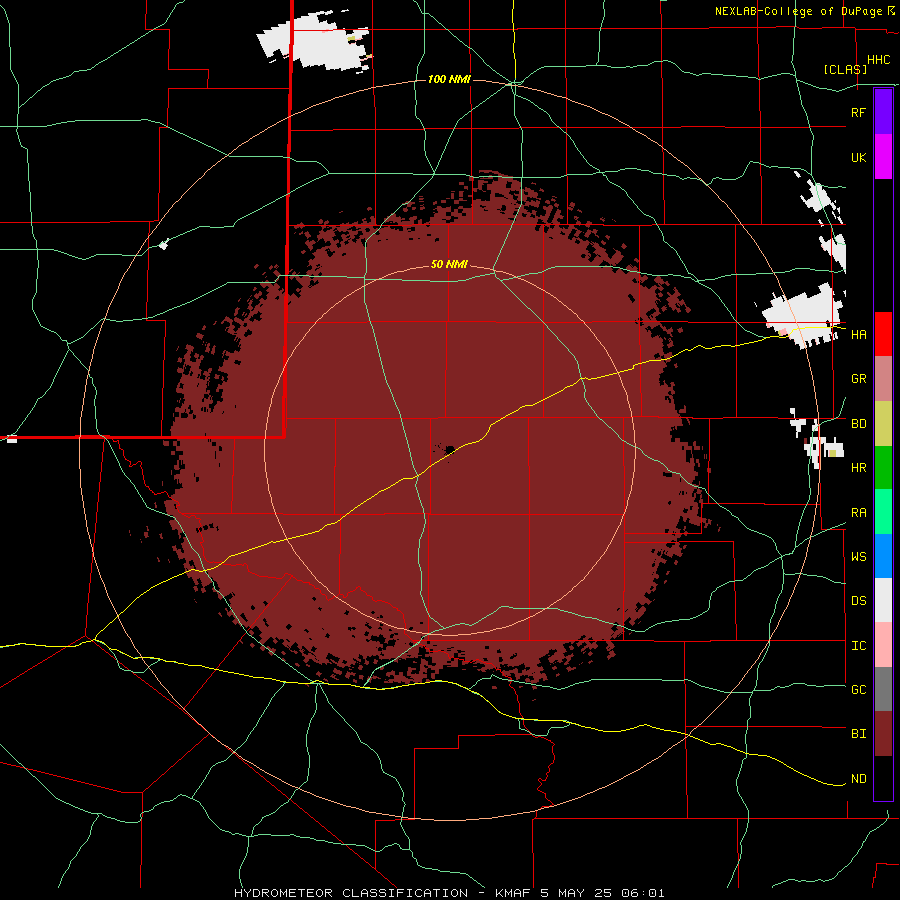
Task: Click the black radar-site spot at ring center
Action: [449, 449]
